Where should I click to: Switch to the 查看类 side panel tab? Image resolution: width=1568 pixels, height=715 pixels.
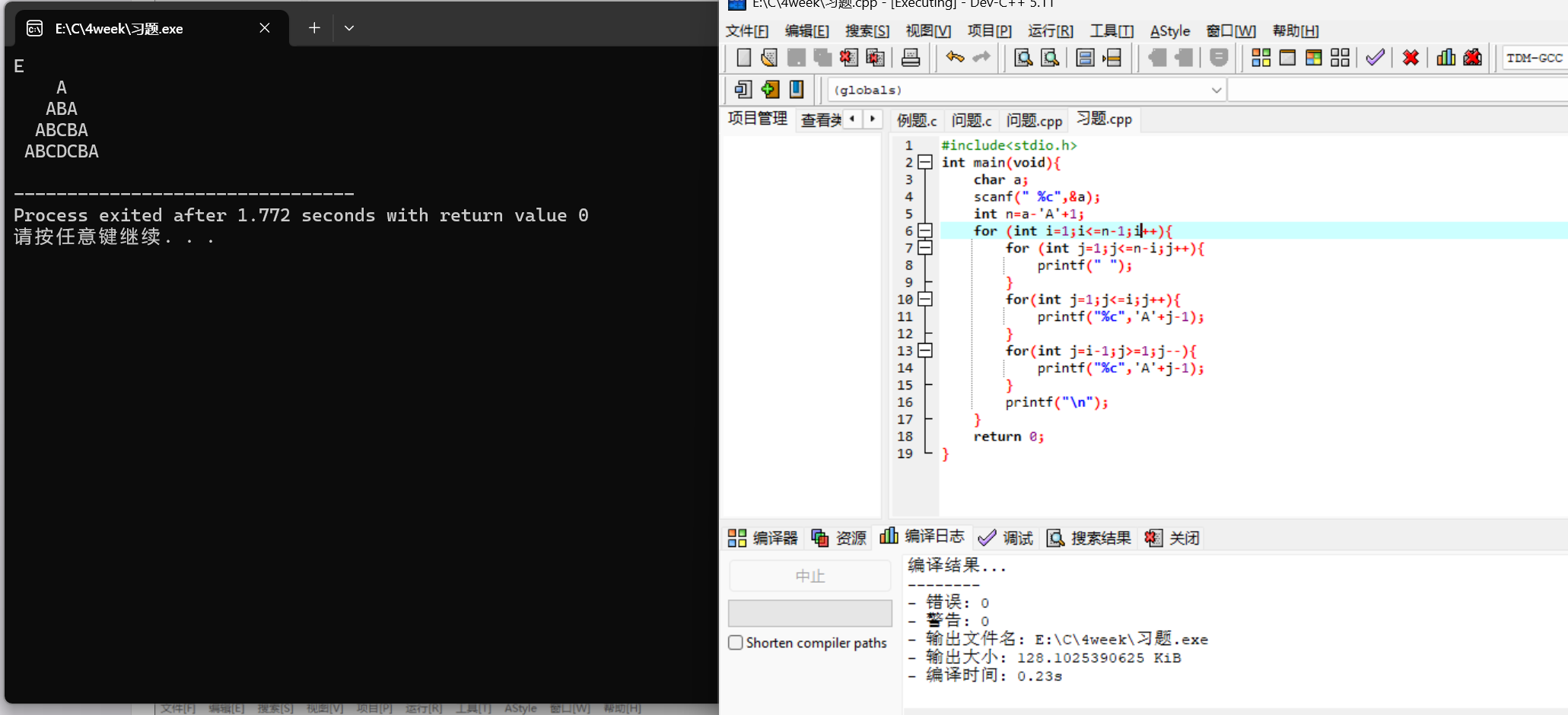coord(821,120)
